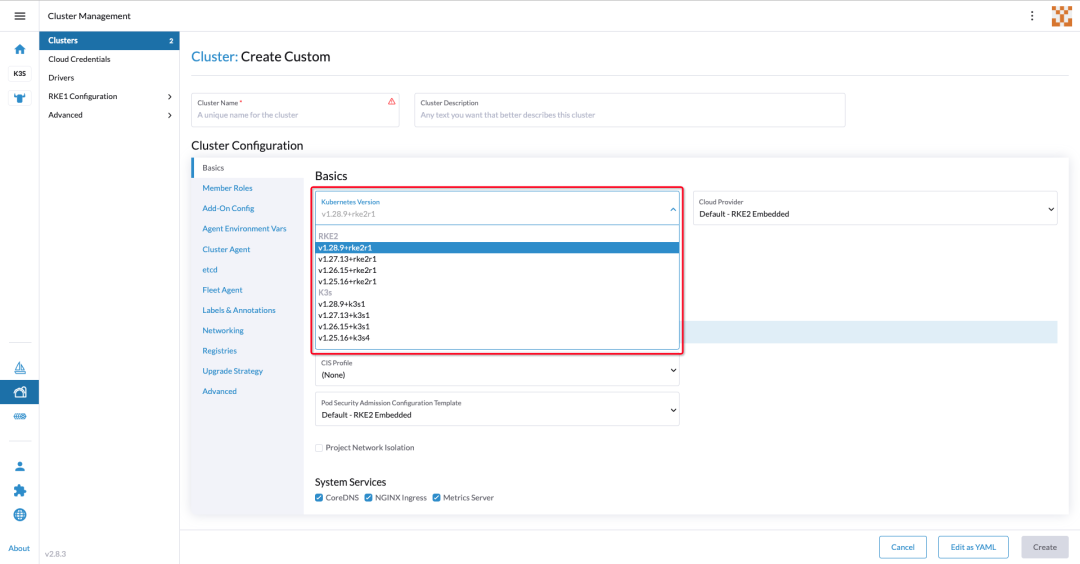Click the Edit as YAML button
Image resolution: width=1080 pixels, height=564 pixels.
973,547
